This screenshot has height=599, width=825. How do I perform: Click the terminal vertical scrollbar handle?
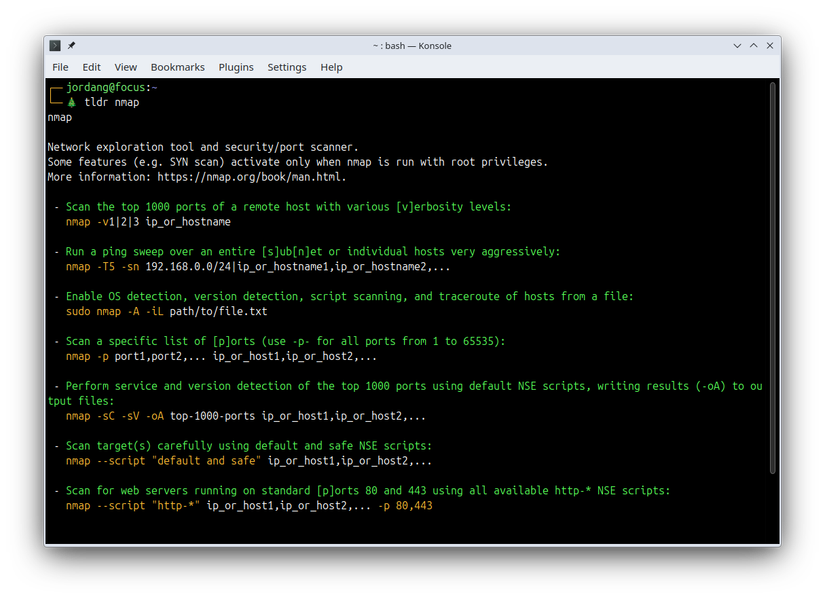[x=773, y=278]
